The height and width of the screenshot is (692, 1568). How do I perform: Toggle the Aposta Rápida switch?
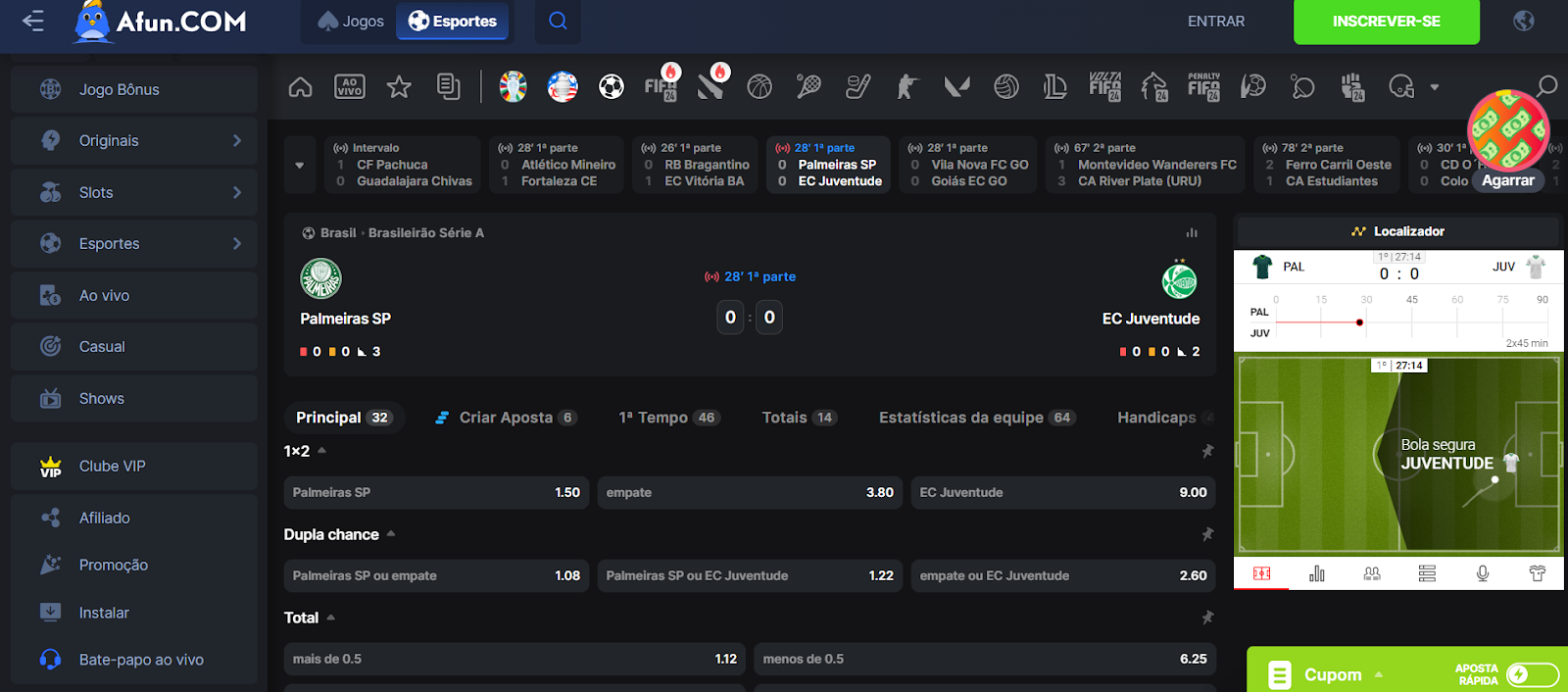click(x=1532, y=674)
